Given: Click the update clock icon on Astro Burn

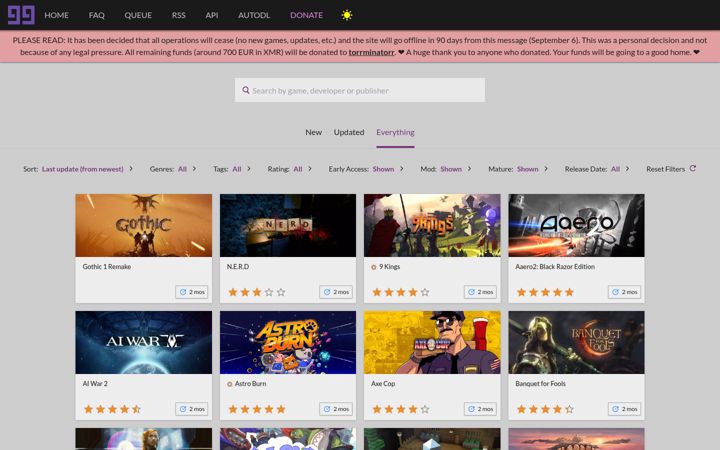Looking at the screenshot, I should point(327,409).
